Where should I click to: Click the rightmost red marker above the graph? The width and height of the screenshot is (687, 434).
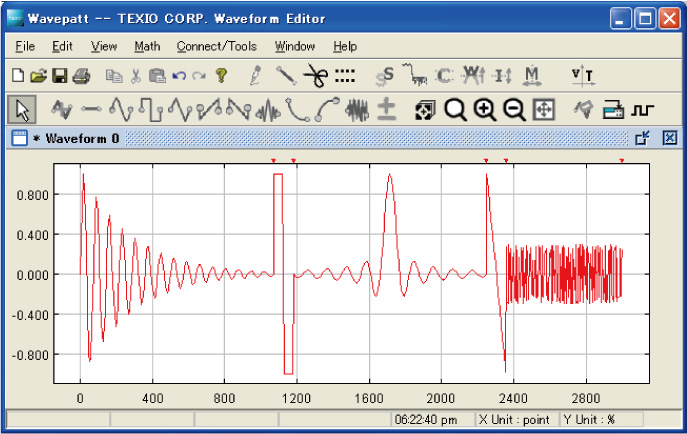coord(621,161)
